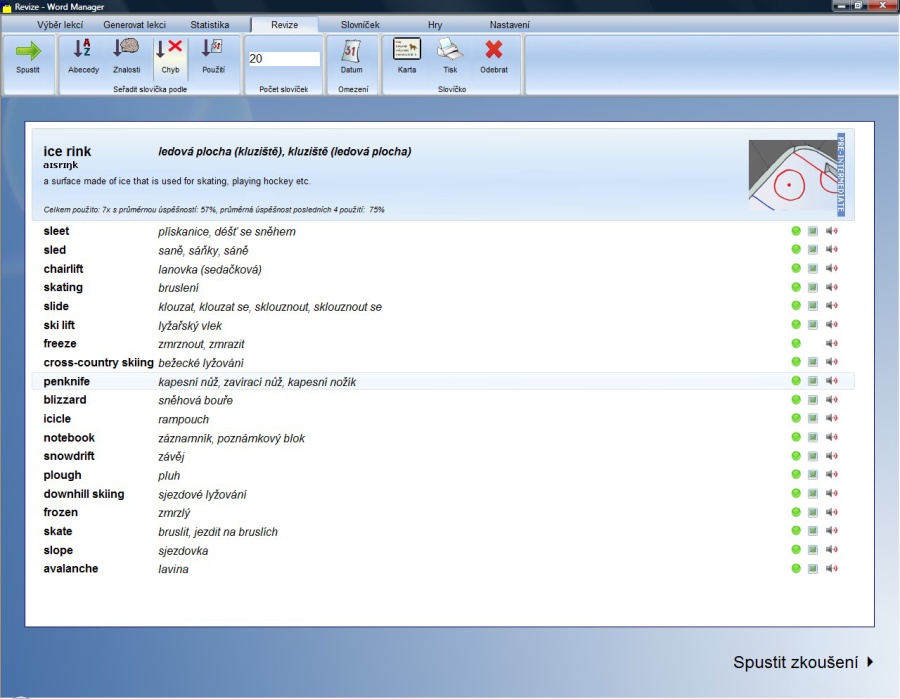Remove the selected word with Odebrat

coord(493,52)
